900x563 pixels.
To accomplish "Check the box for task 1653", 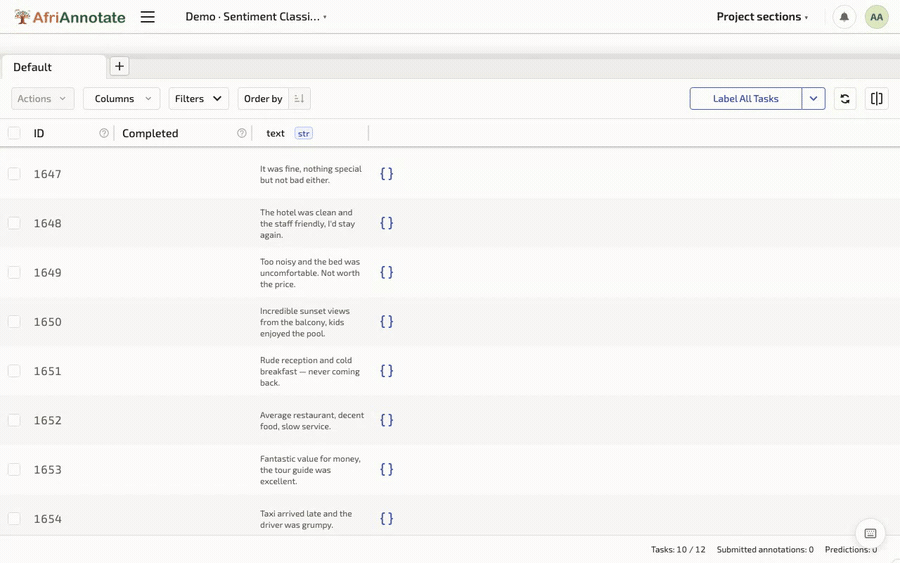I will tap(14, 470).
